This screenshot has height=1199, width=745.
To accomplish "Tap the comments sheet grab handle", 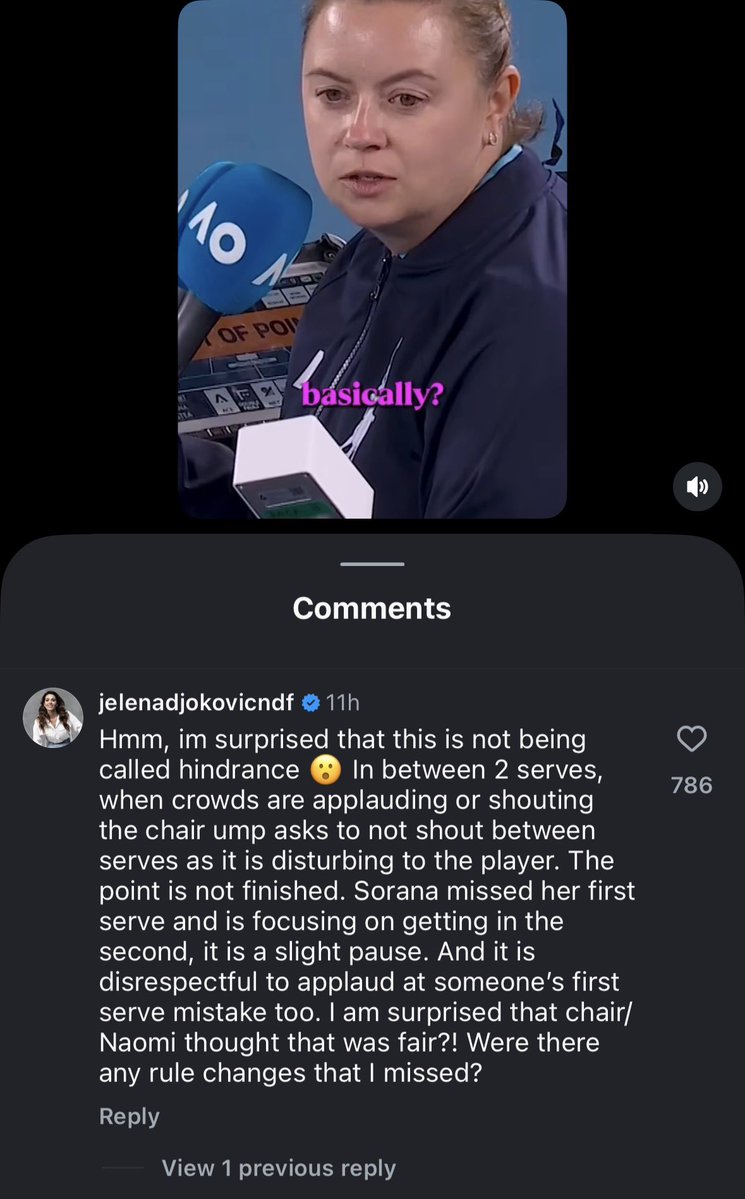I will (372, 564).
